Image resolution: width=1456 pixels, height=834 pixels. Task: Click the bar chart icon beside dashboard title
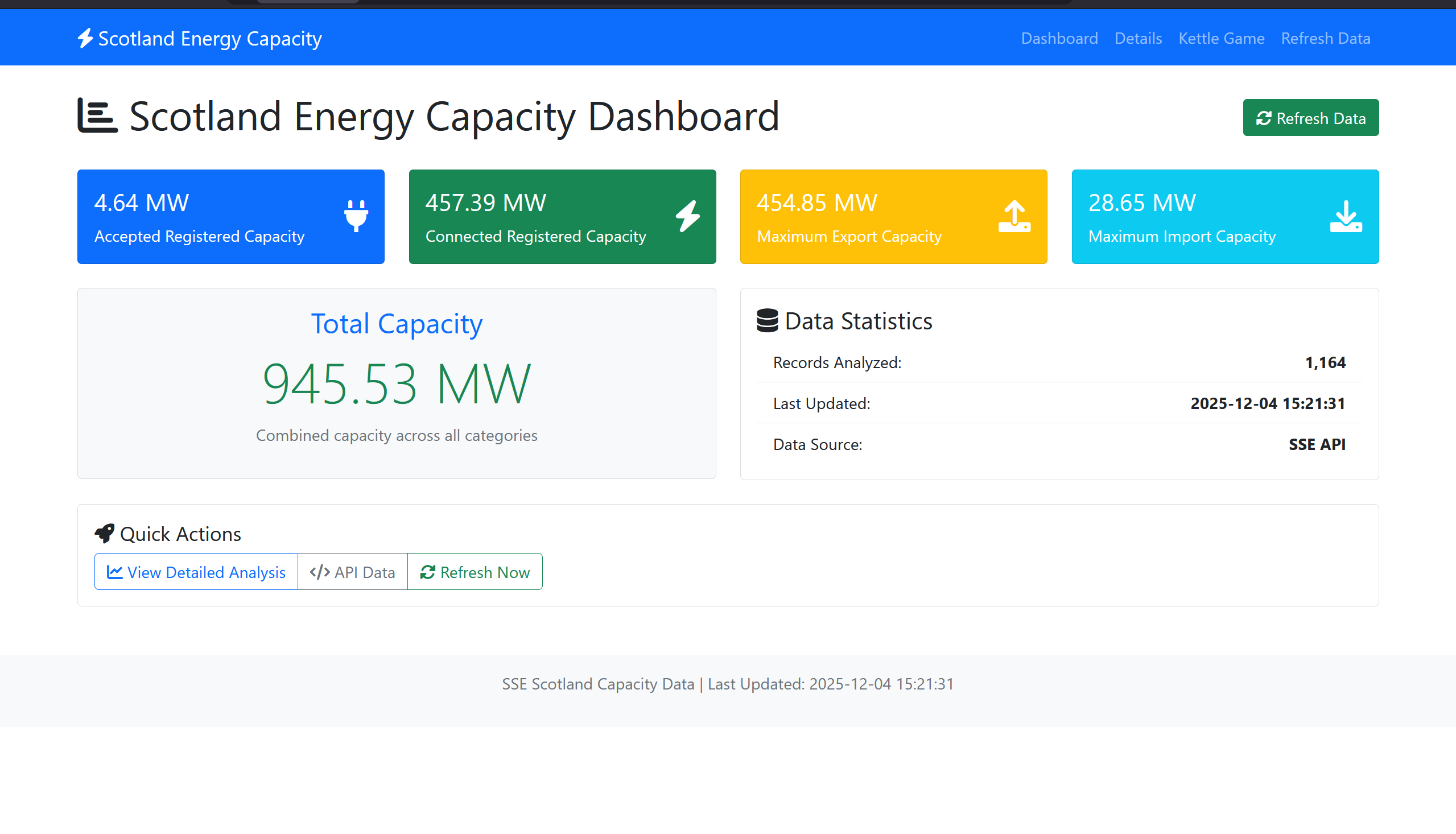(97, 115)
